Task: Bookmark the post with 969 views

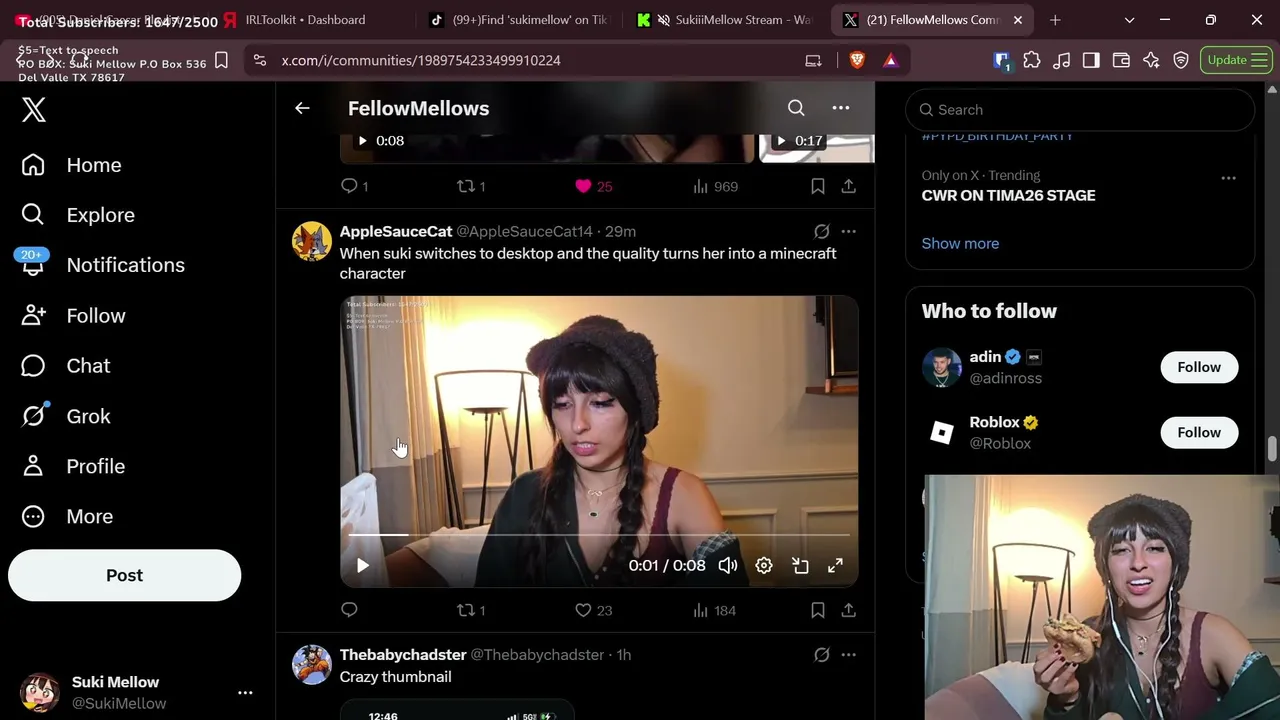Action: (818, 186)
